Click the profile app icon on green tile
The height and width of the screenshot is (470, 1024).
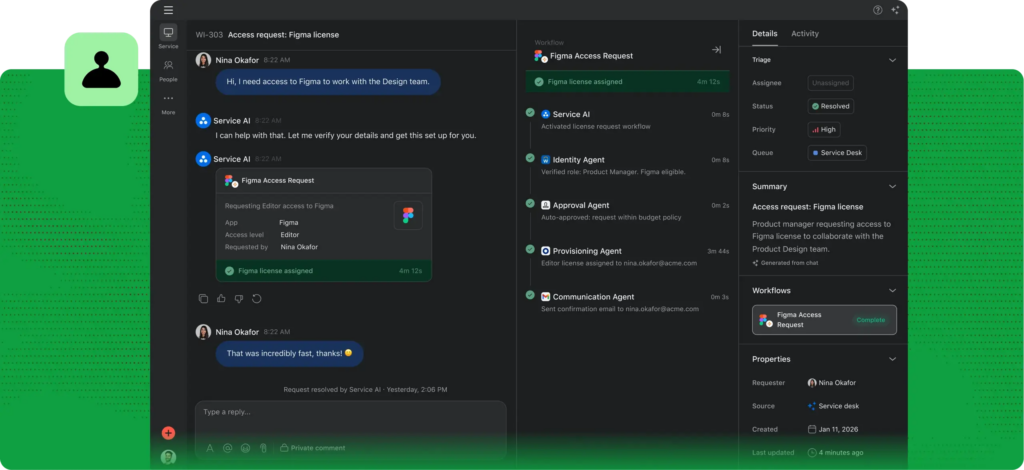coord(101,69)
